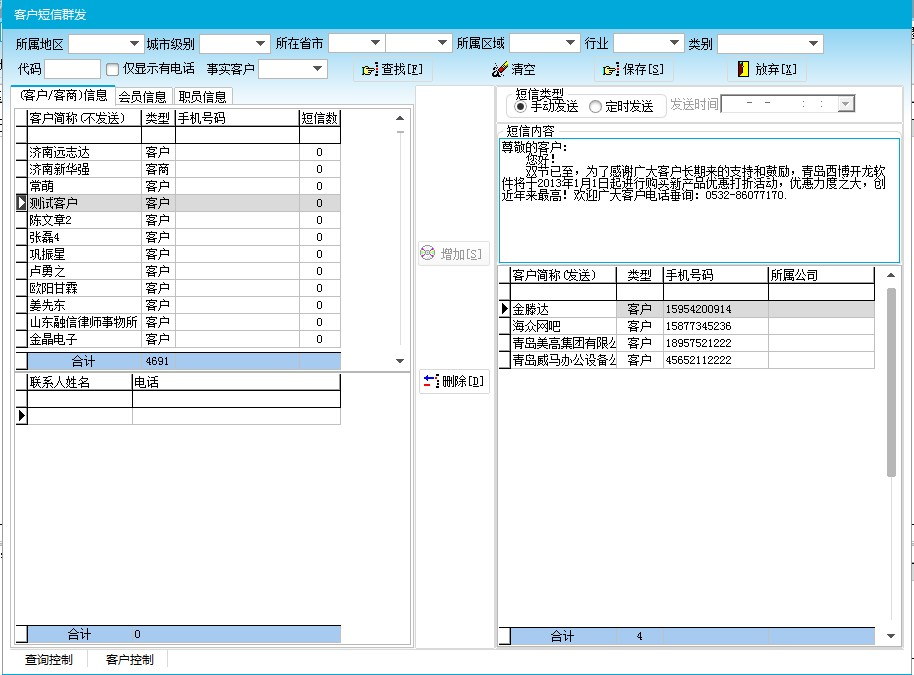Image resolution: width=914 pixels, height=675 pixels.
Task: Click the 客户简称(不发送) column header
Action: (85, 118)
